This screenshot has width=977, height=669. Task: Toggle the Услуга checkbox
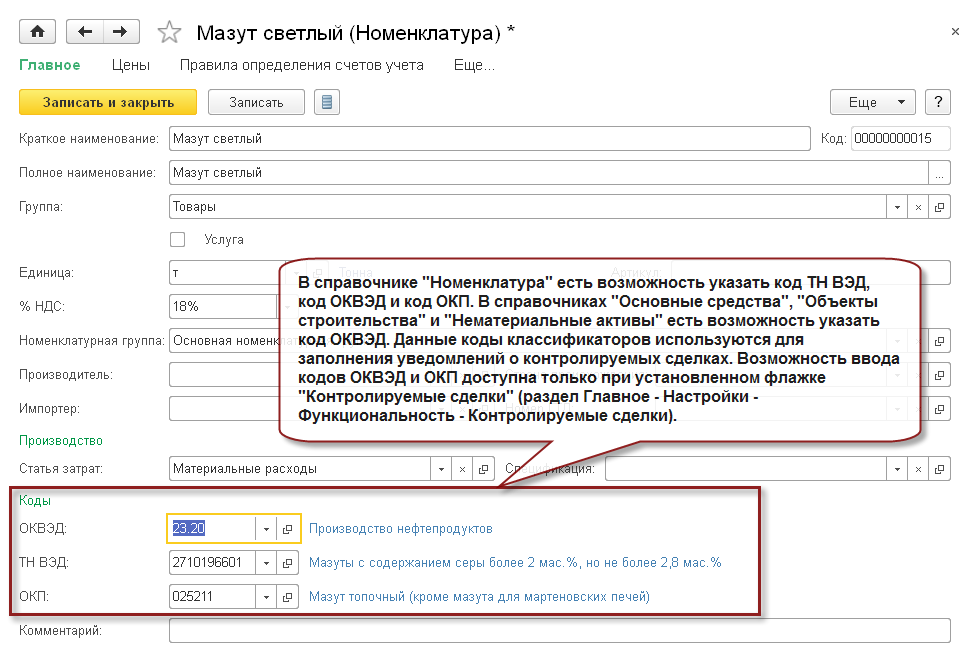[x=178, y=240]
